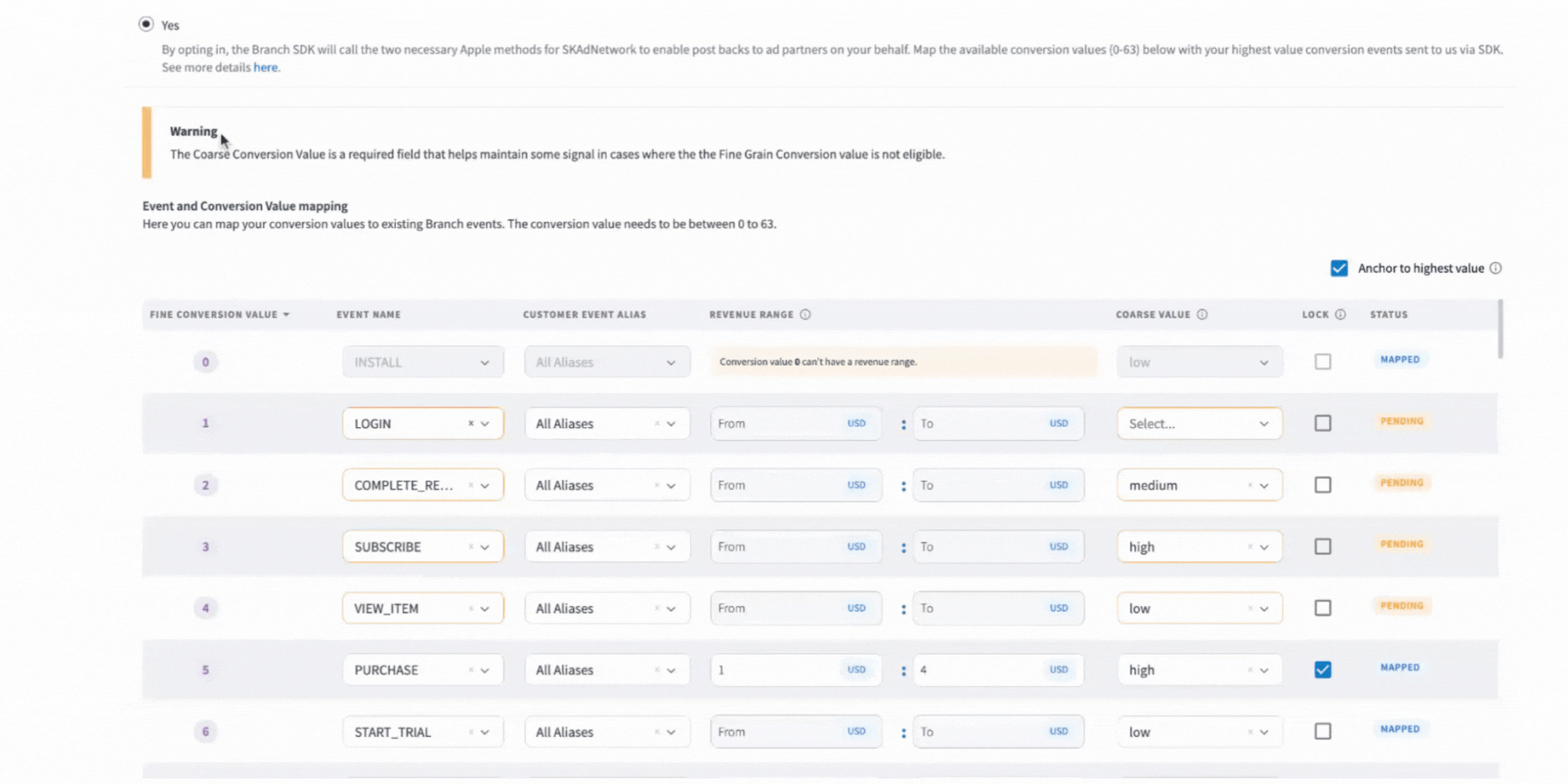This screenshot has height=784, width=1568.
Task: Expand the VIEW_ITEM event name dropdown
Action: click(x=485, y=608)
